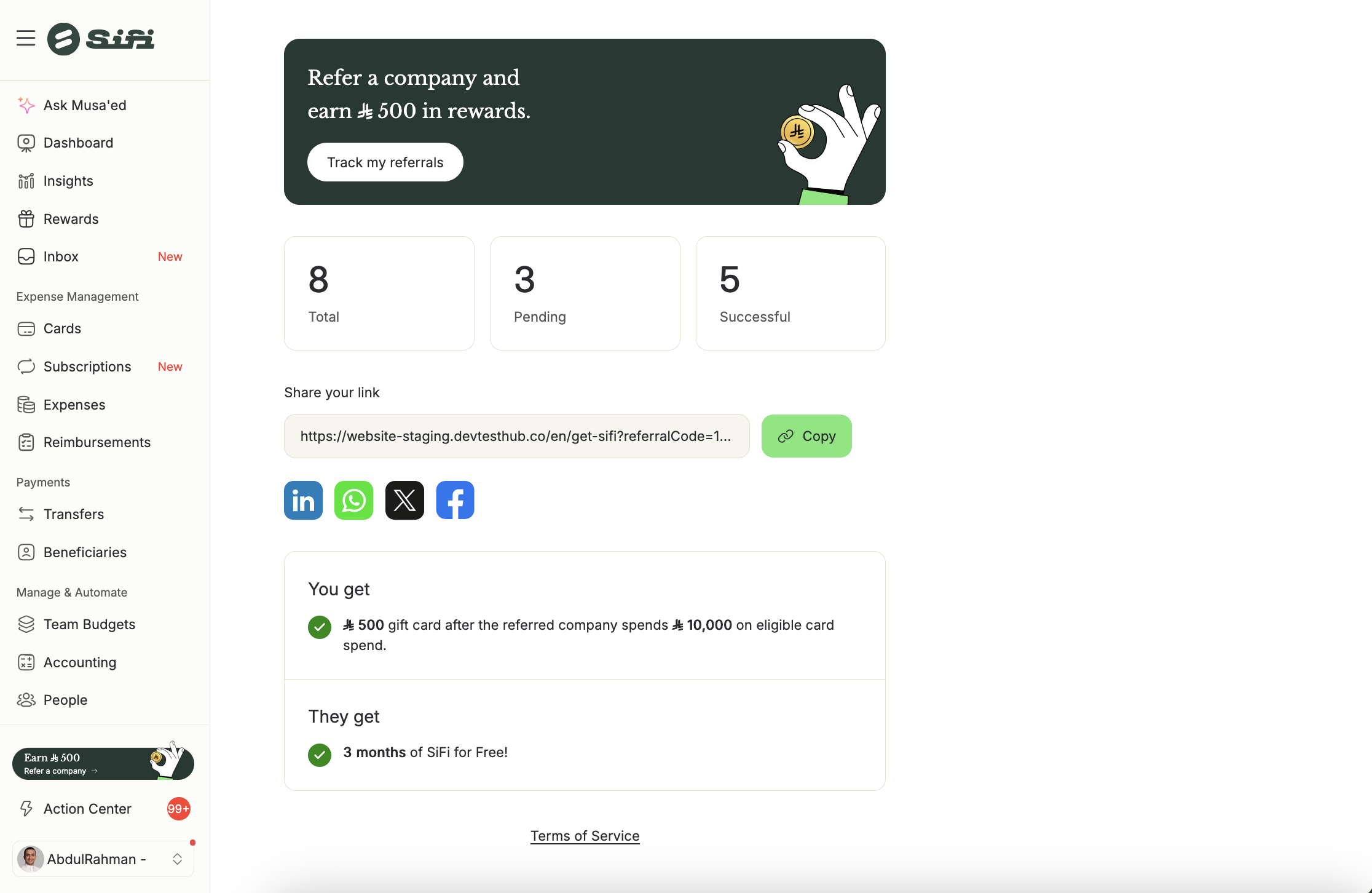Screen dimensions: 1372x893
Task: Navigate to Cards page
Action: tap(62, 328)
